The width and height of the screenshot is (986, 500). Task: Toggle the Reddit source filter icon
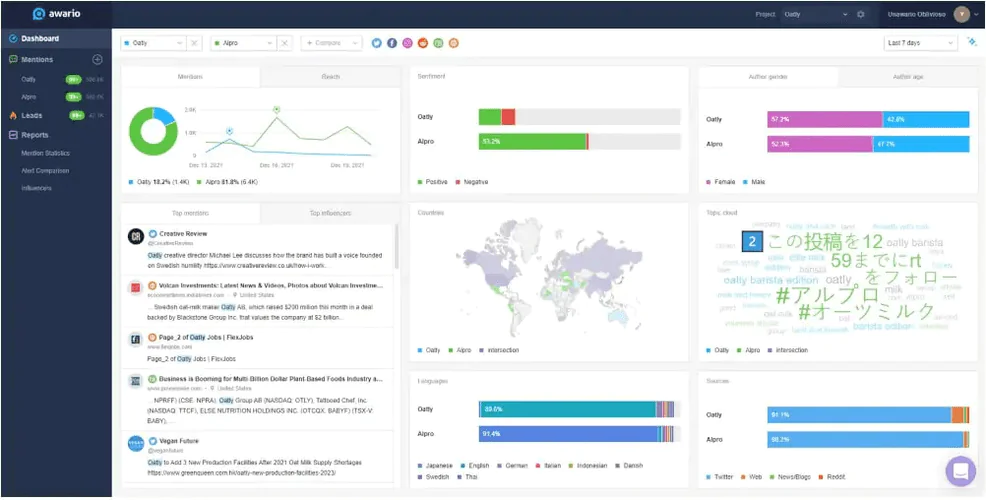(x=423, y=43)
